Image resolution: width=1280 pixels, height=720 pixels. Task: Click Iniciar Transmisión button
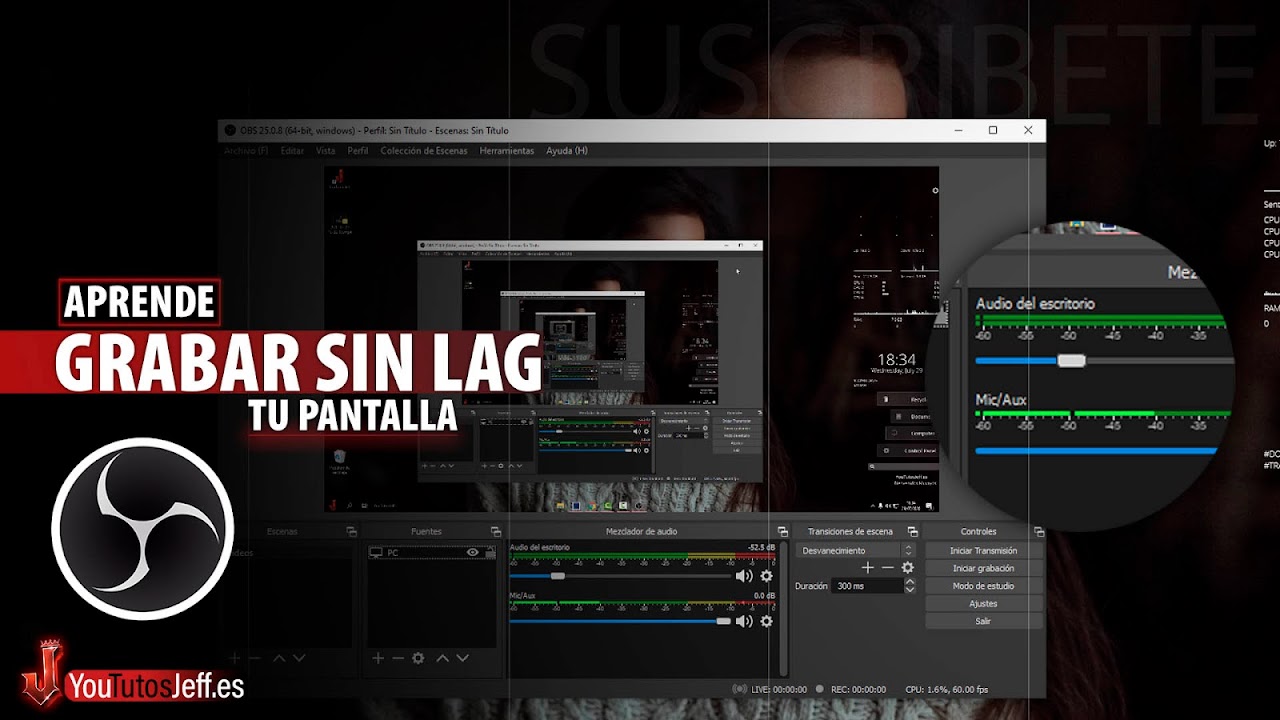(984, 551)
